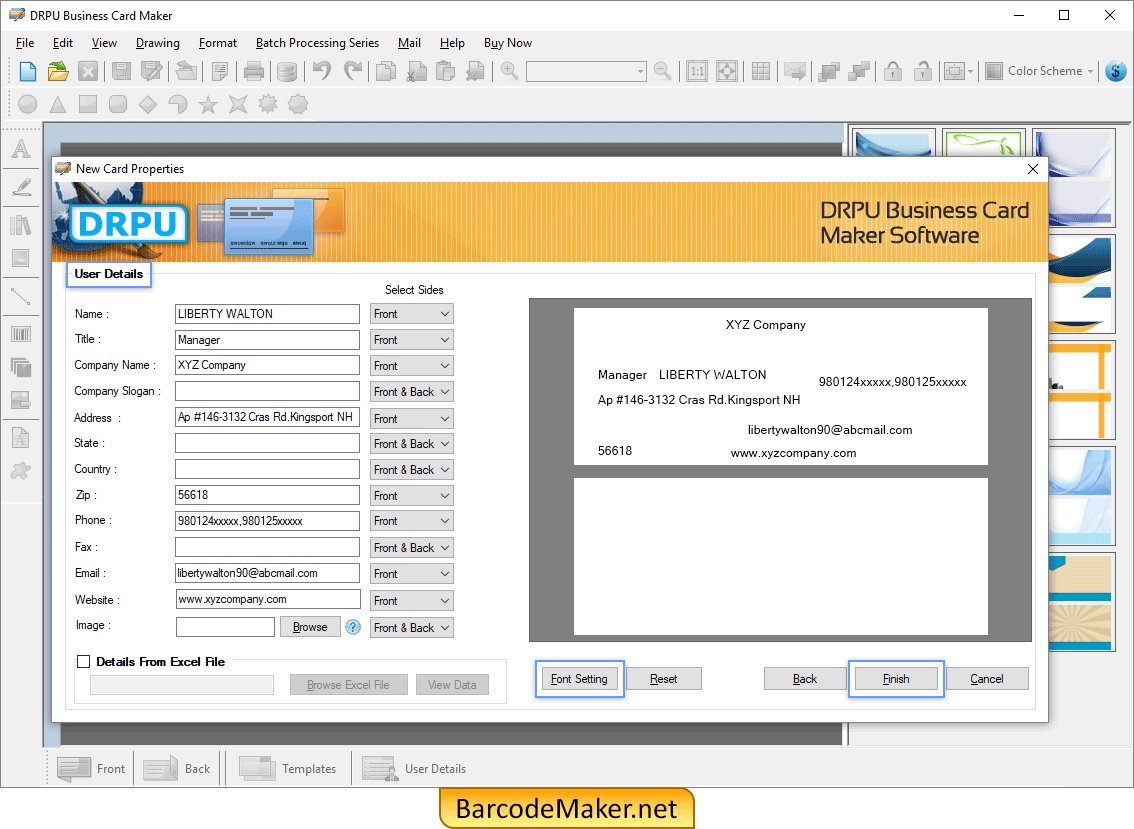
Task: Close the New Card Properties dialog
Action: (x=1033, y=169)
